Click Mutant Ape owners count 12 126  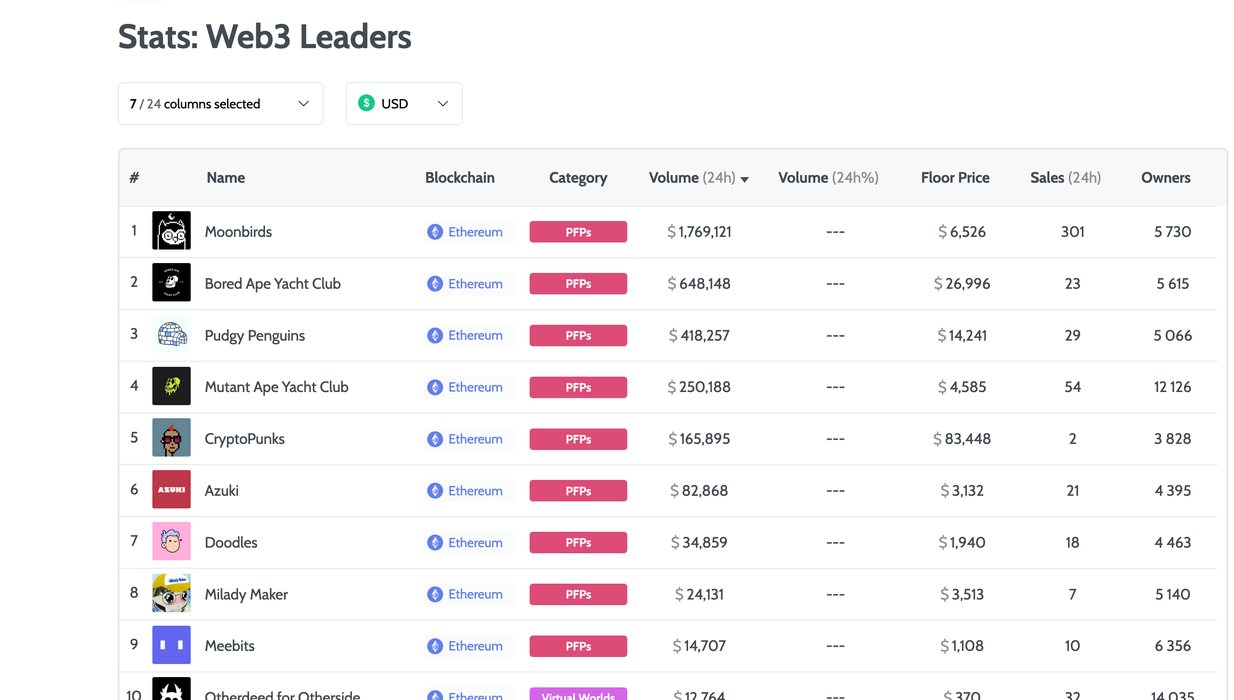pyautogui.click(x=1172, y=387)
